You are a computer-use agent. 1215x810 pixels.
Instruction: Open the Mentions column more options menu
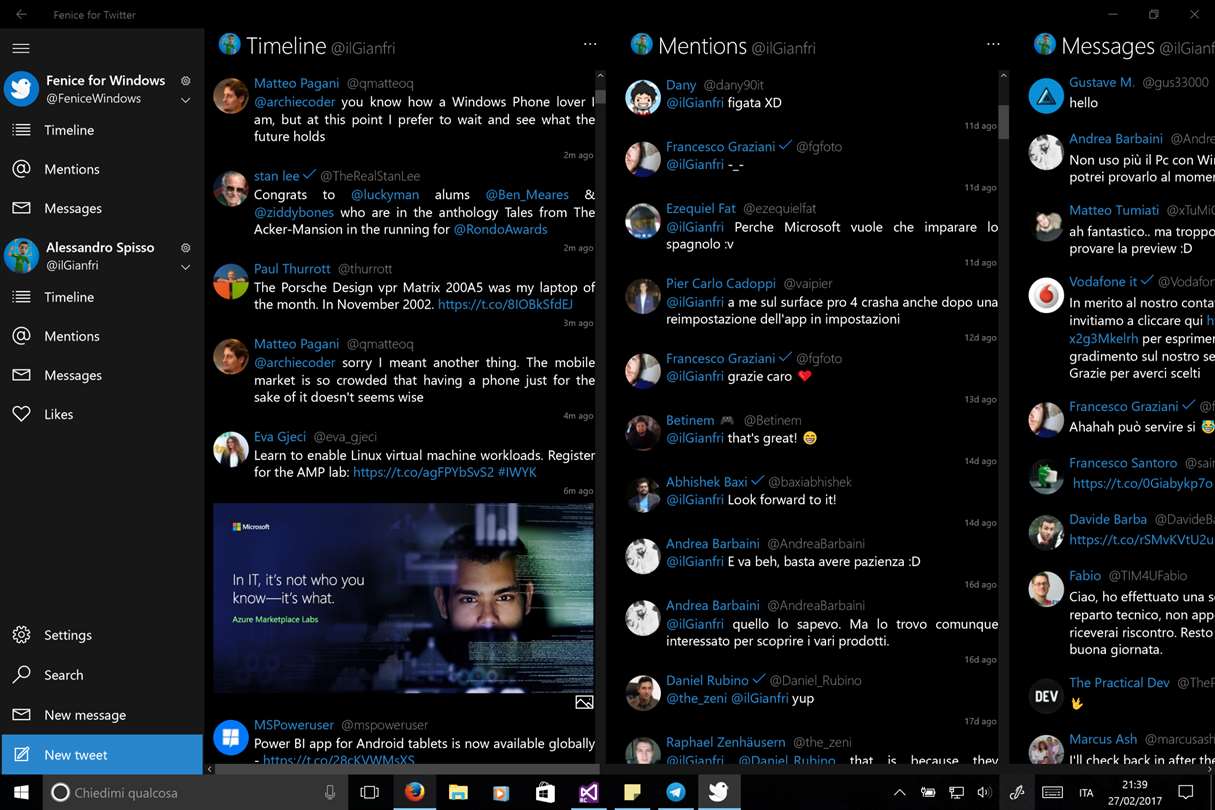click(993, 45)
